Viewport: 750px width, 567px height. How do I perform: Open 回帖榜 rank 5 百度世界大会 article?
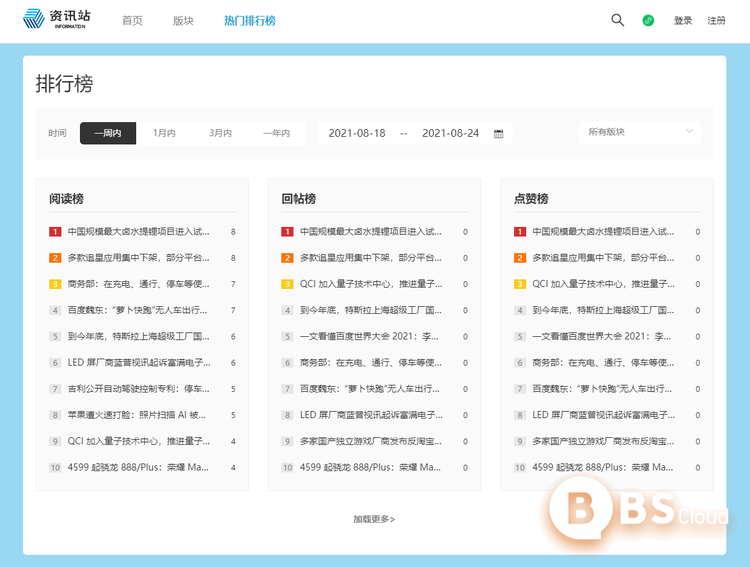coord(369,336)
